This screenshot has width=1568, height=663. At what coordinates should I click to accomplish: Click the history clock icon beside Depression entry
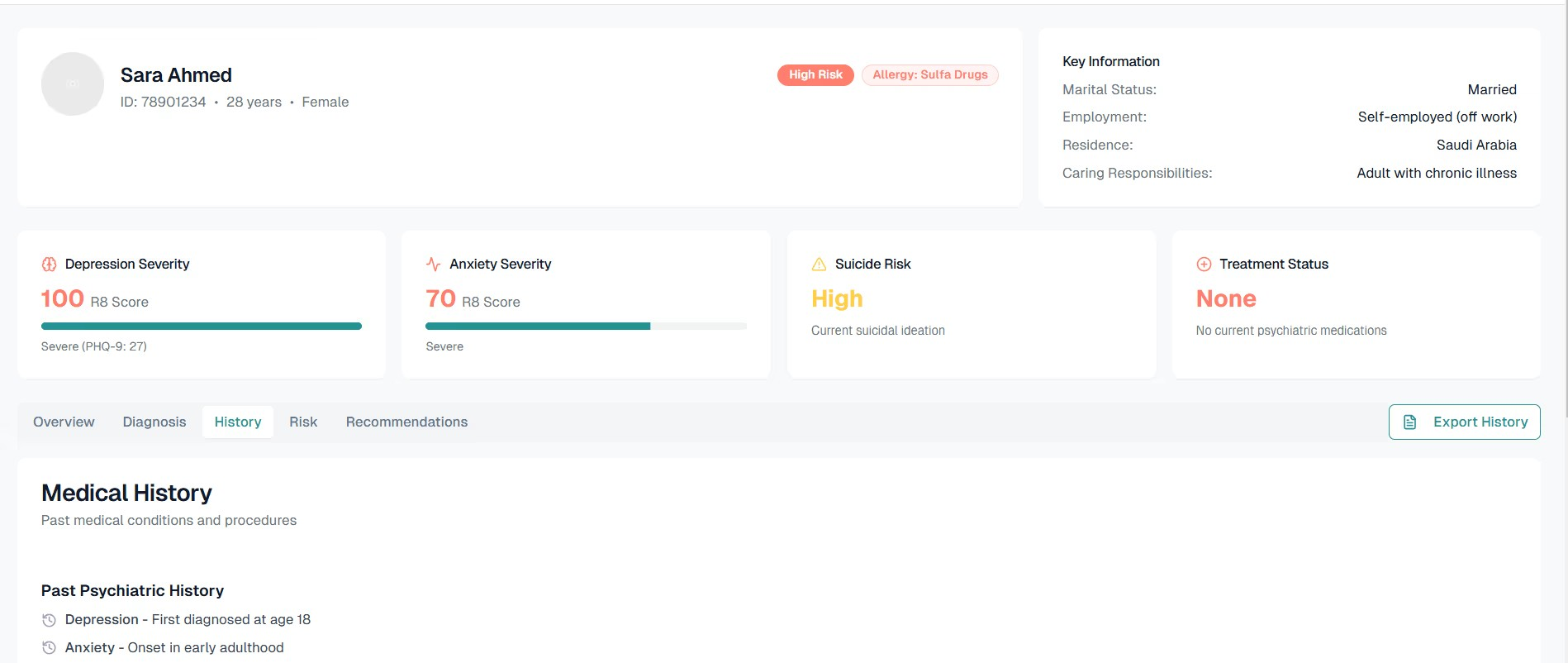pyautogui.click(x=49, y=620)
